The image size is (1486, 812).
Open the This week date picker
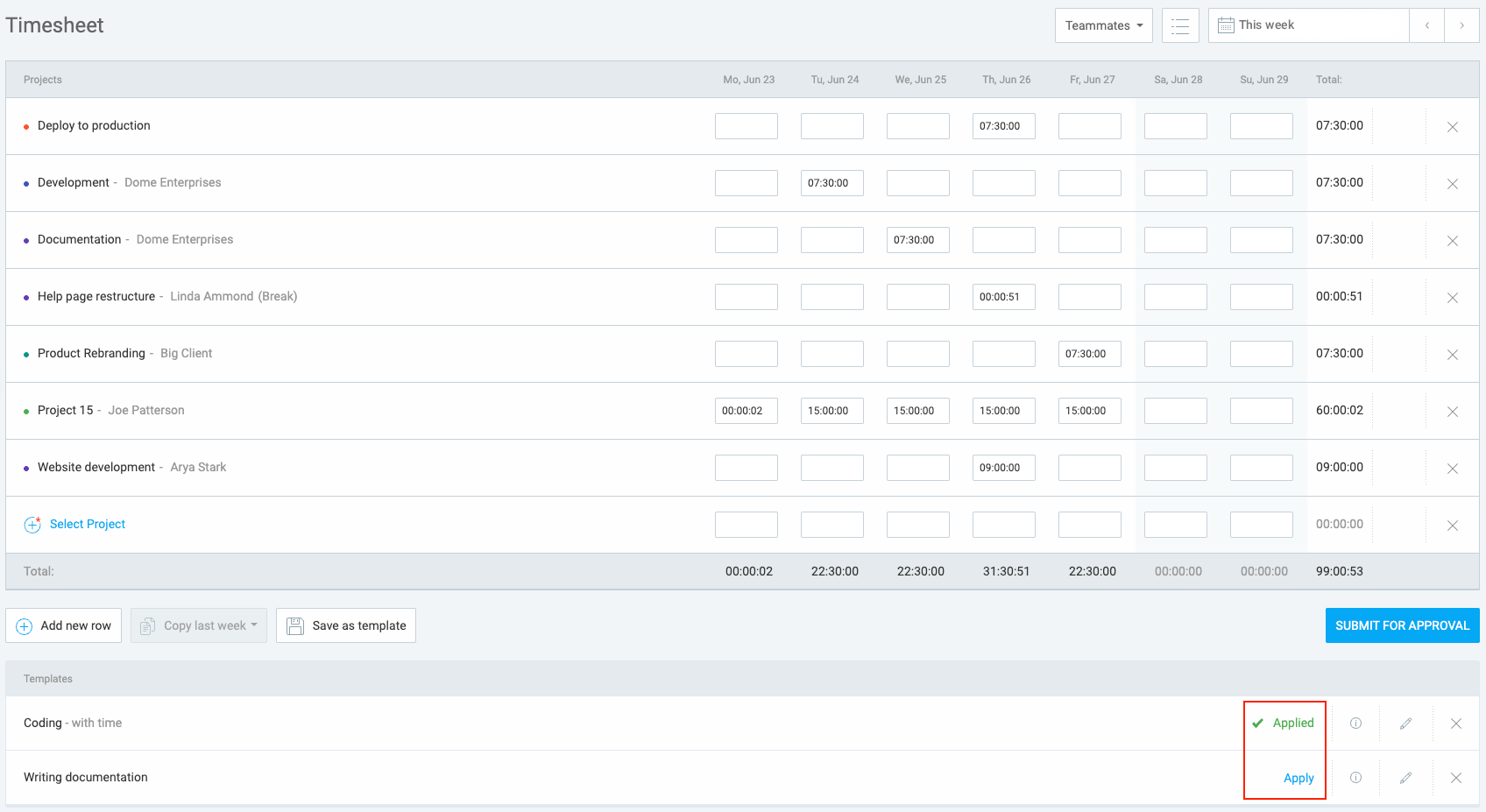click(1267, 25)
